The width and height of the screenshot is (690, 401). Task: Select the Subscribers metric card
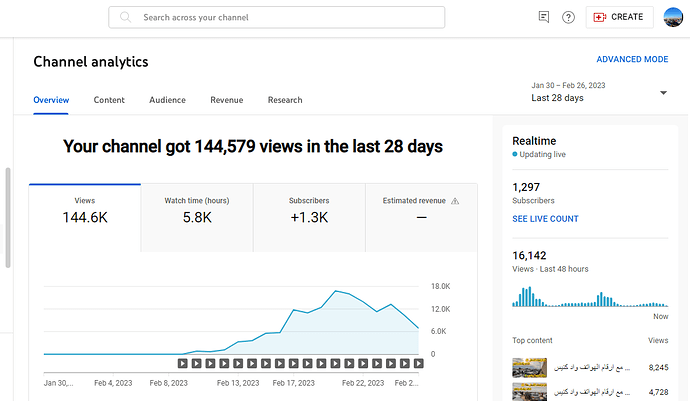coord(309,210)
